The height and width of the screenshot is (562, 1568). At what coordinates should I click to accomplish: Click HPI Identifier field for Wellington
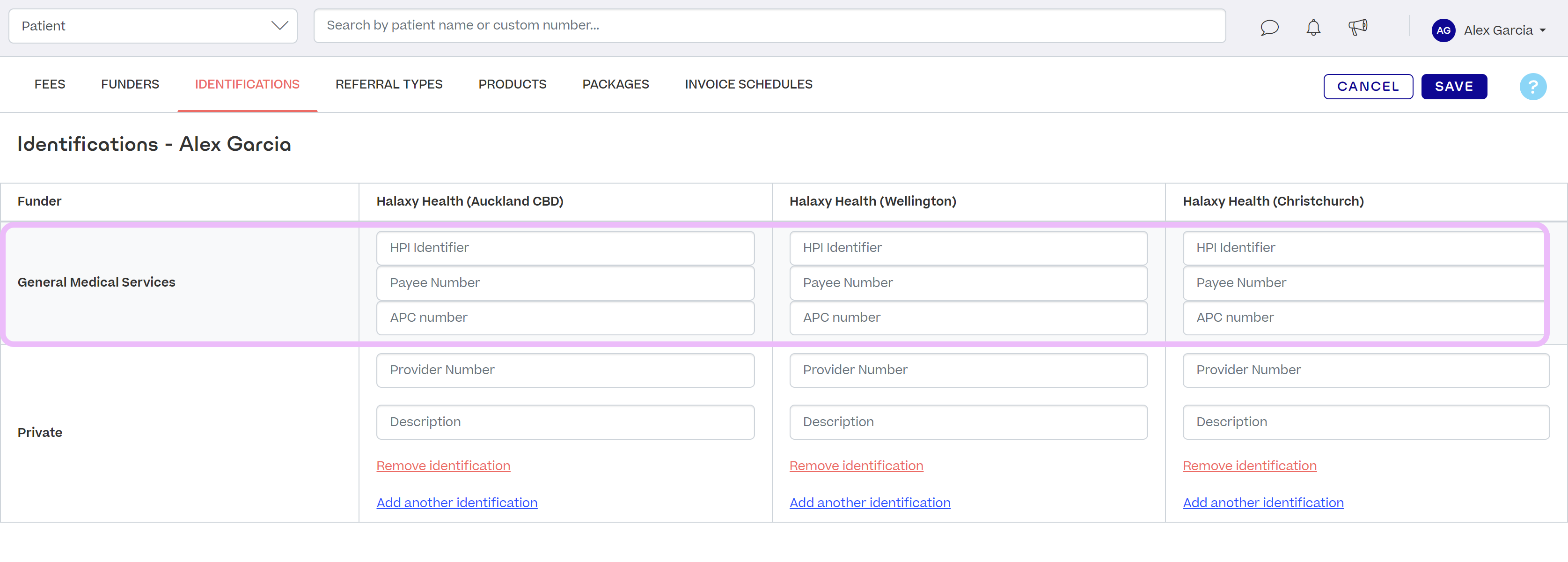pos(968,248)
